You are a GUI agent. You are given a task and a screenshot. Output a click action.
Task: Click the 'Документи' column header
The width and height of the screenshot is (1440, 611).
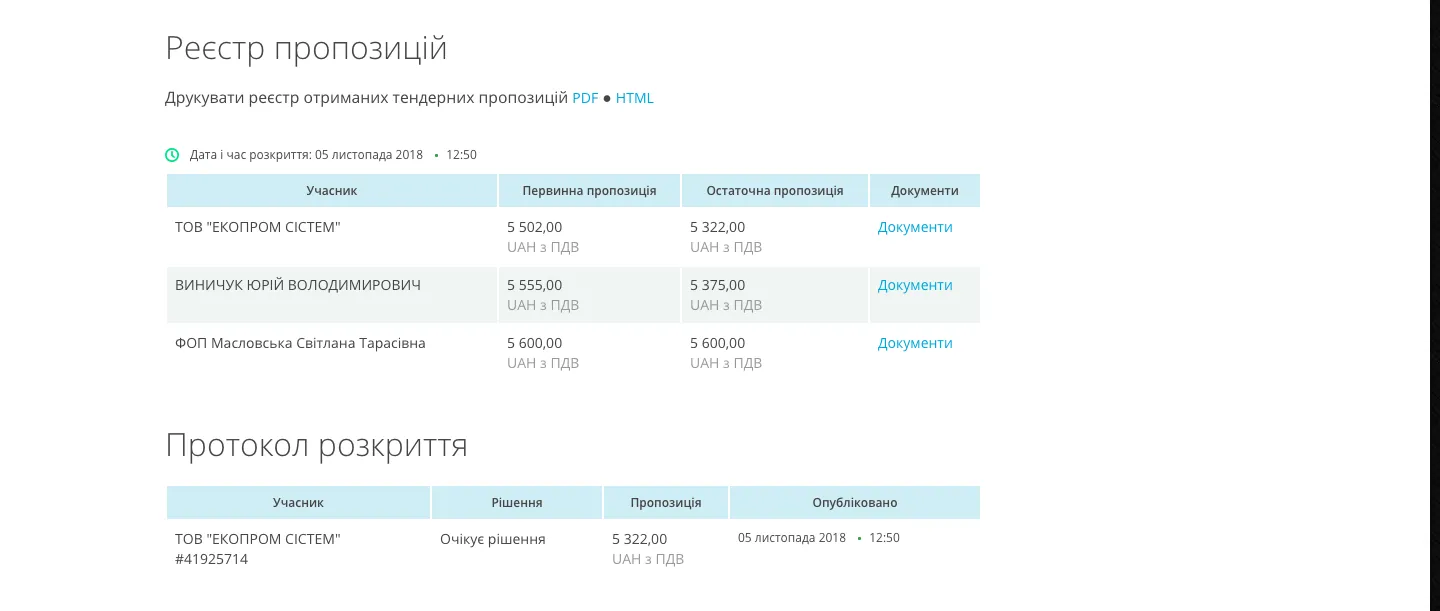925,191
